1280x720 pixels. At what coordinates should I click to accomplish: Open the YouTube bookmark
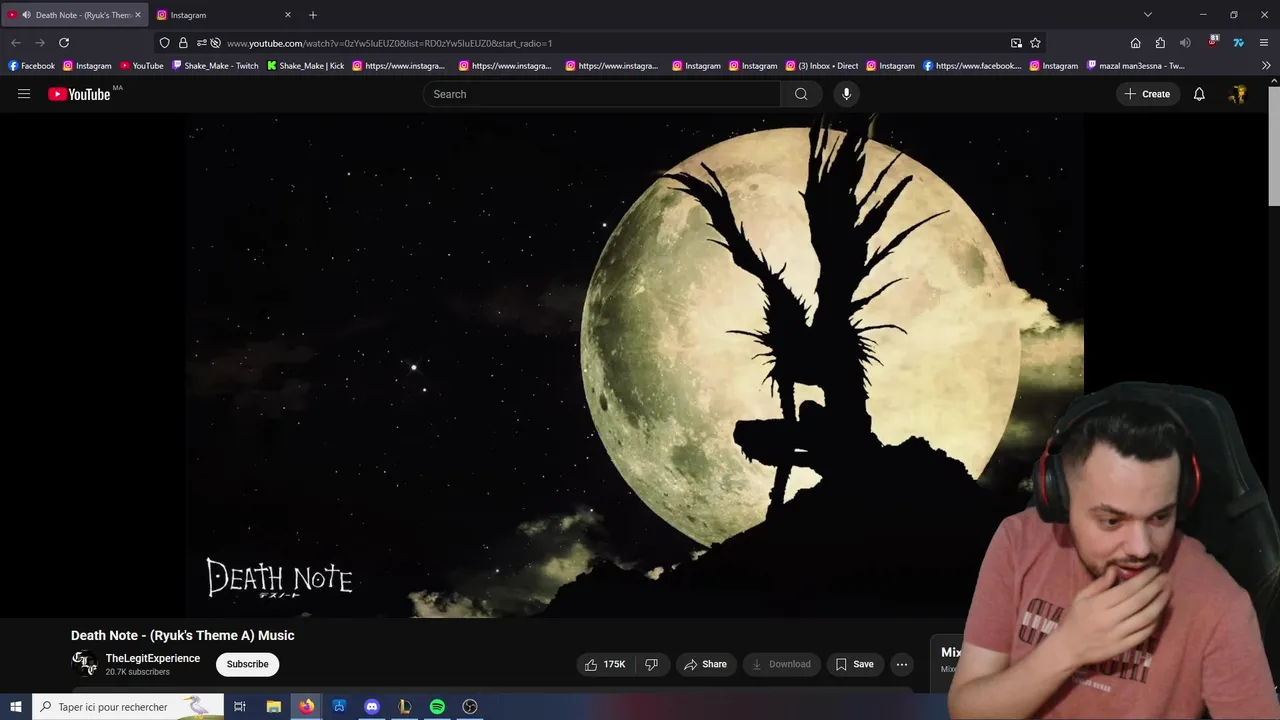coord(142,66)
